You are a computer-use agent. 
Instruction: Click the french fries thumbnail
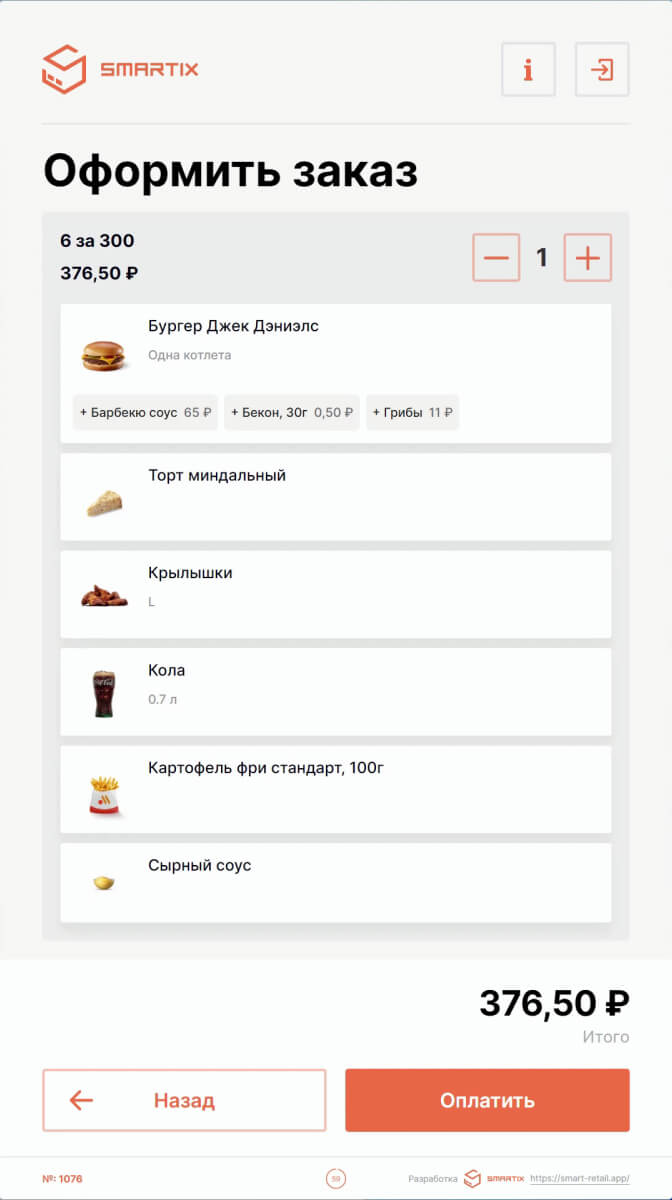point(104,795)
